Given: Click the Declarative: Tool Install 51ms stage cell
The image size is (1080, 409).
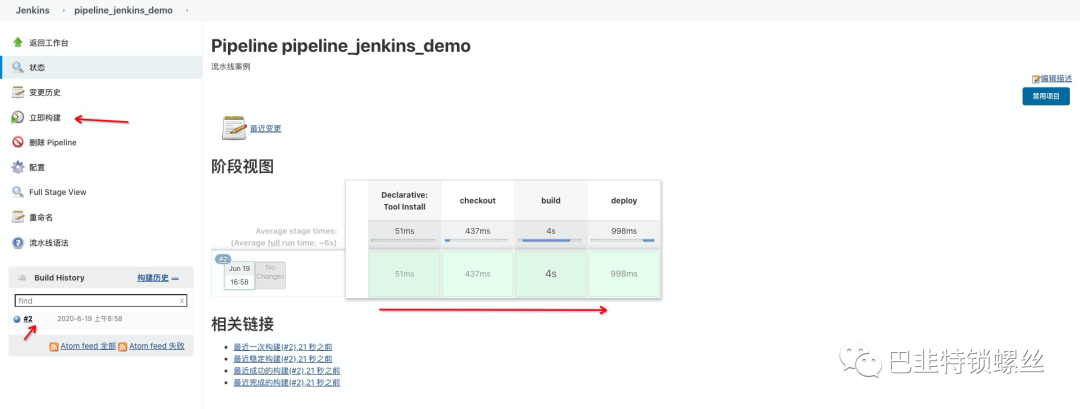Looking at the screenshot, I should click(404, 274).
